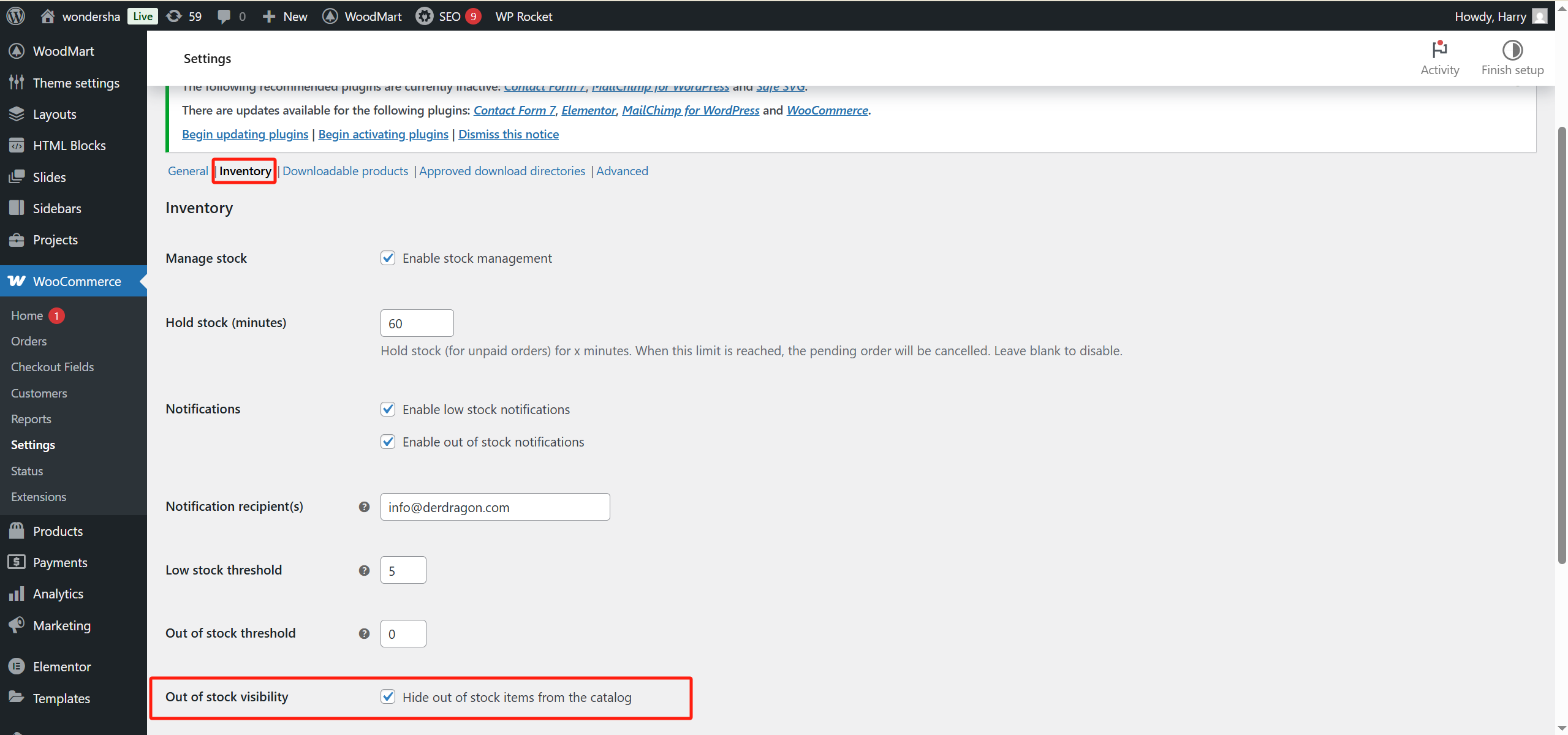Click the WordPress logo in admin bar

(16, 16)
